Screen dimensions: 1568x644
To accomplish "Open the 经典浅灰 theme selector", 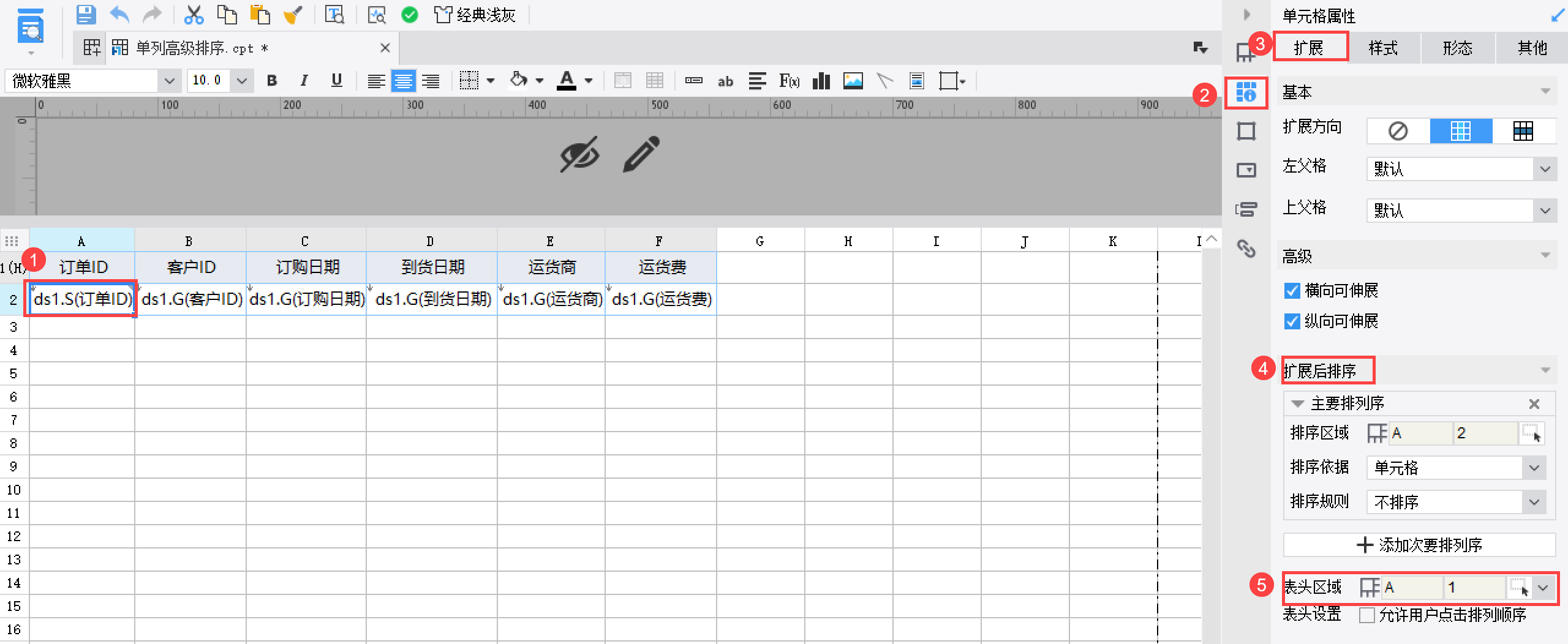I will 475,14.
